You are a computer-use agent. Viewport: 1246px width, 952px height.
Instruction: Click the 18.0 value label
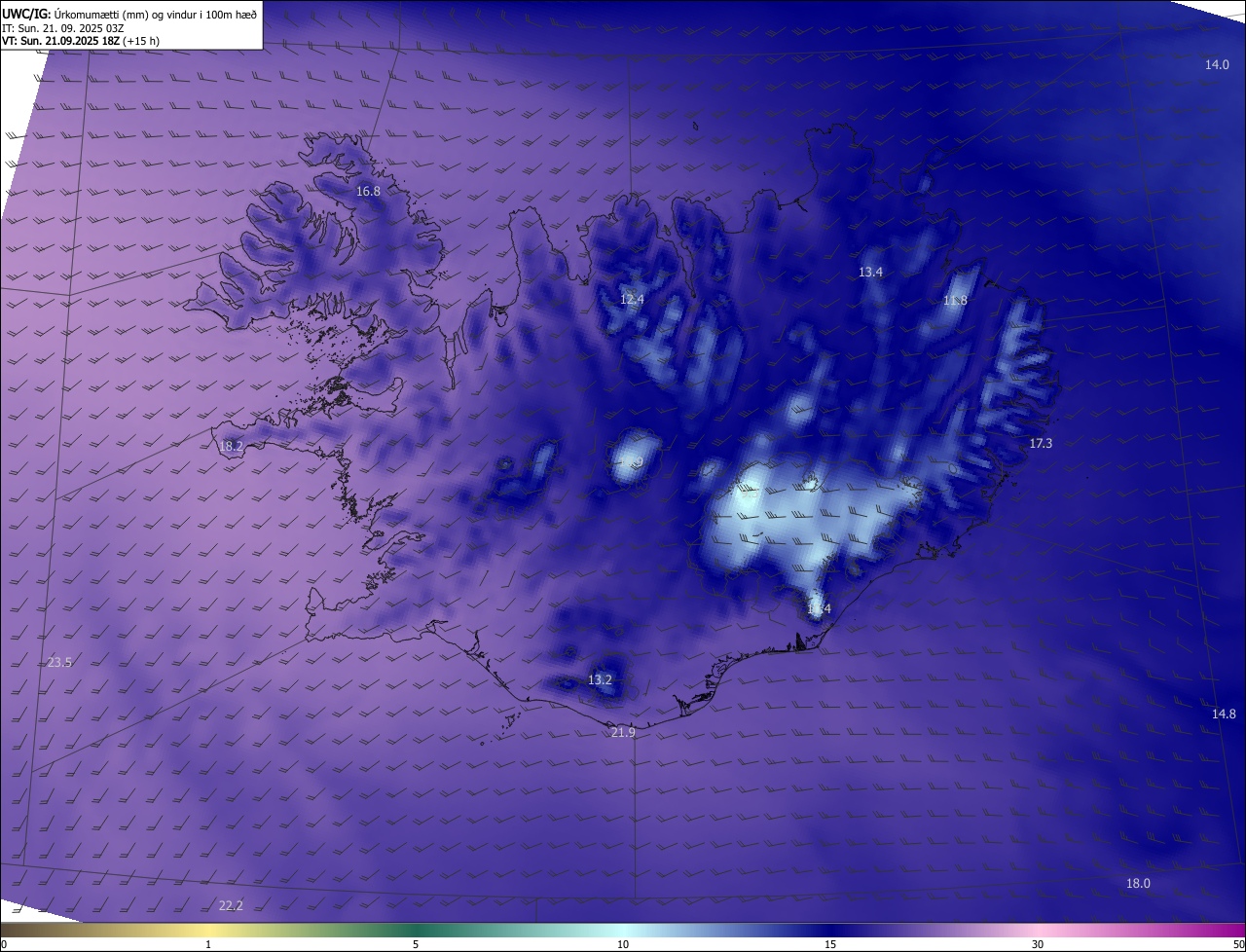1138,883
